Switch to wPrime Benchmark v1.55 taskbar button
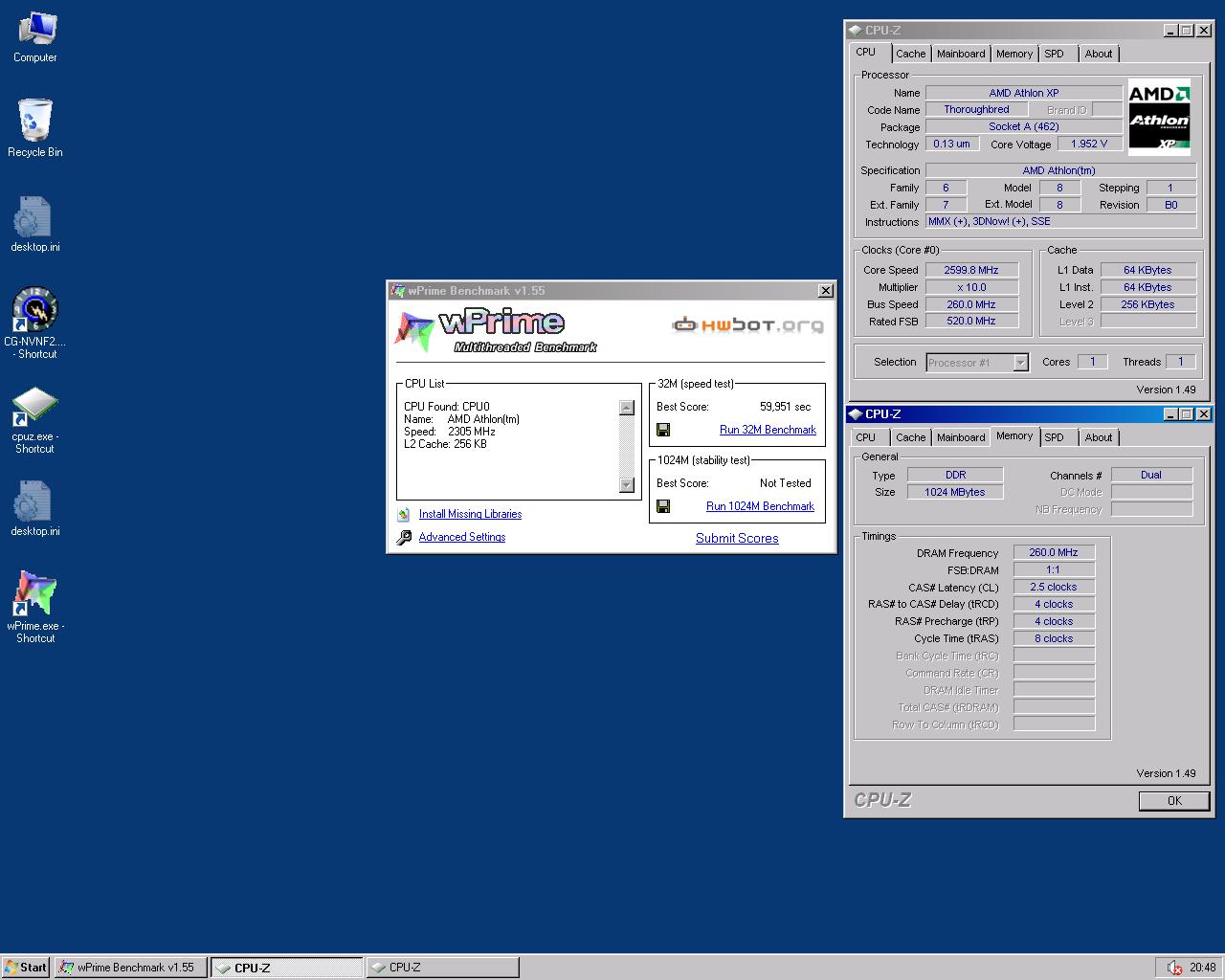 pos(130,968)
